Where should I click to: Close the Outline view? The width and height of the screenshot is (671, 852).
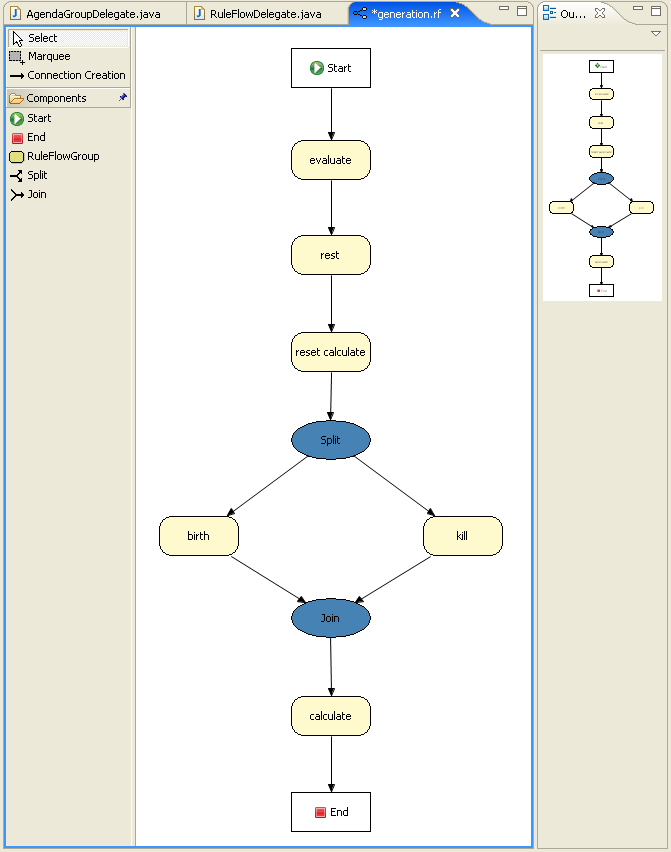click(600, 13)
